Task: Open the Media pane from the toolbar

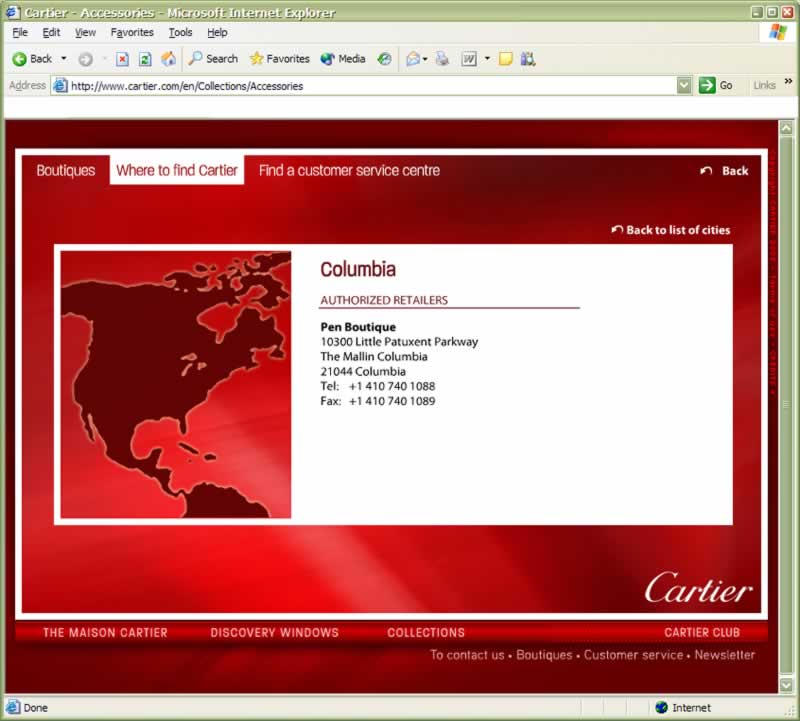Action: coord(343,59)
